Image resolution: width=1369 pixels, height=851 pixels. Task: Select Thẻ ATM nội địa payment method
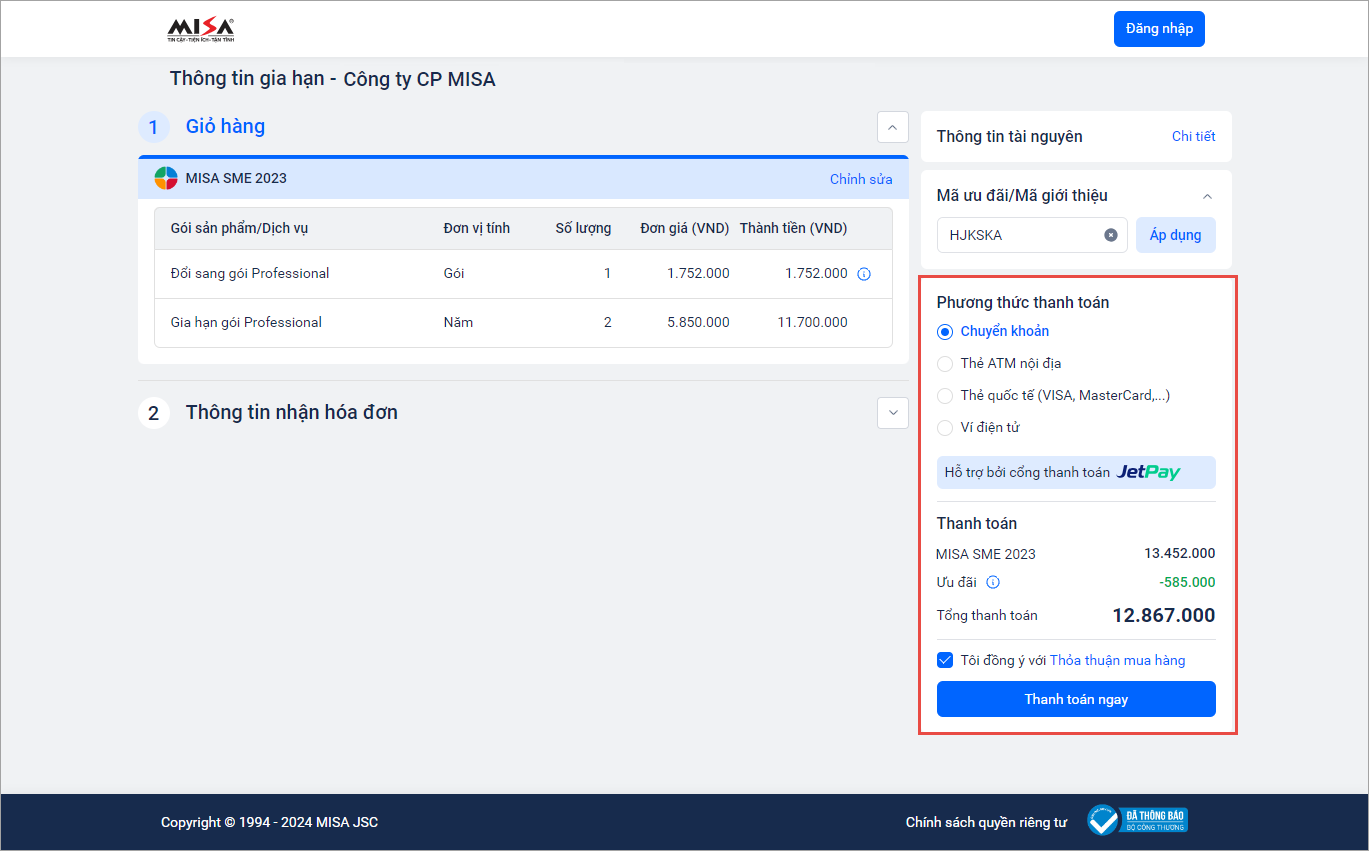tap(945, 364)
